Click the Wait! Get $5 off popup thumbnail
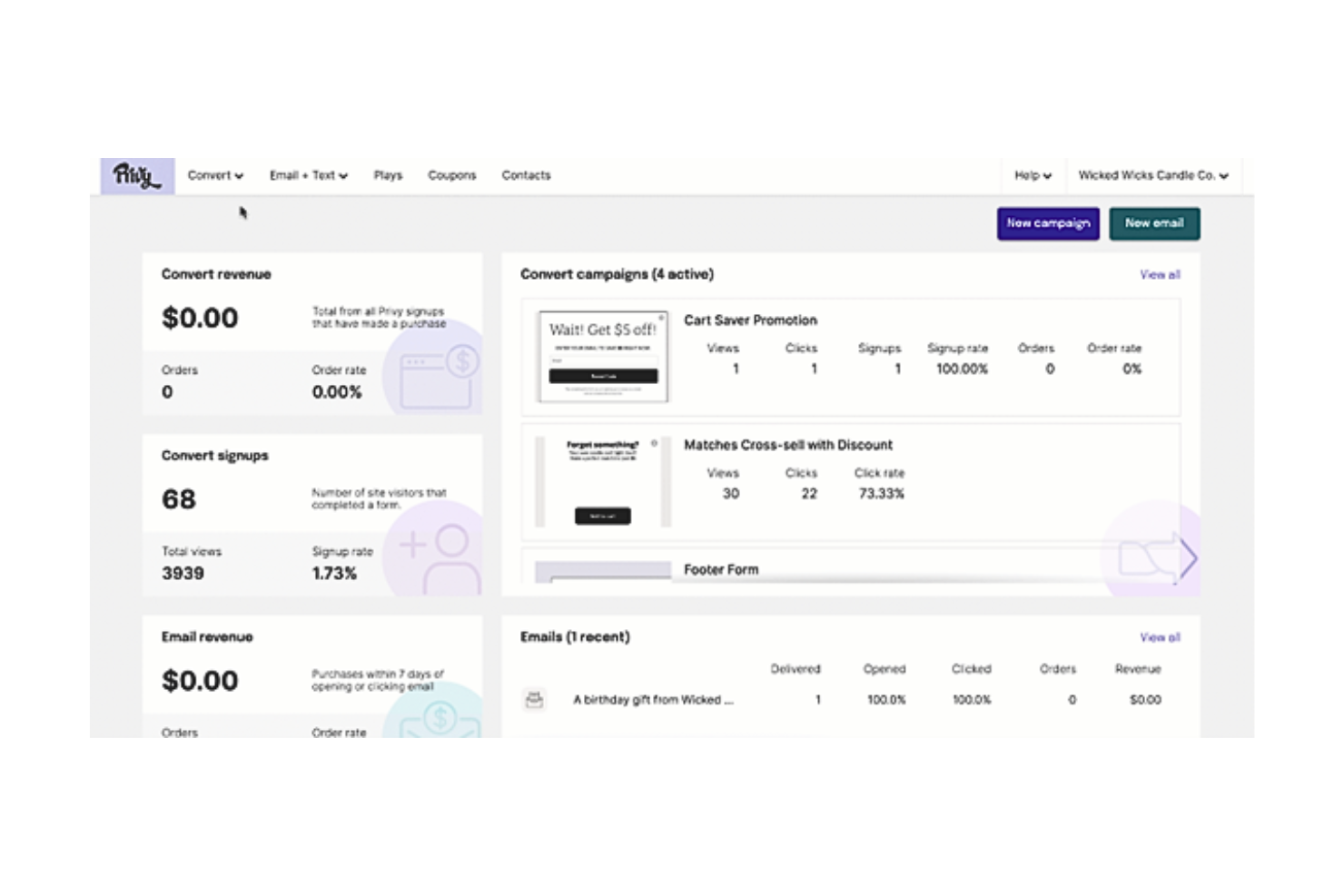Screen dimensions: 1344x896 point(602,357)
